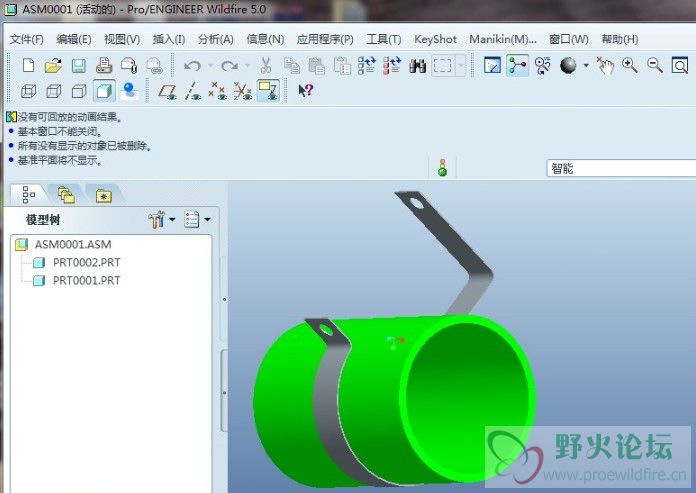
Task: Open the Paste Special icon
Action: tap(342, 66)
